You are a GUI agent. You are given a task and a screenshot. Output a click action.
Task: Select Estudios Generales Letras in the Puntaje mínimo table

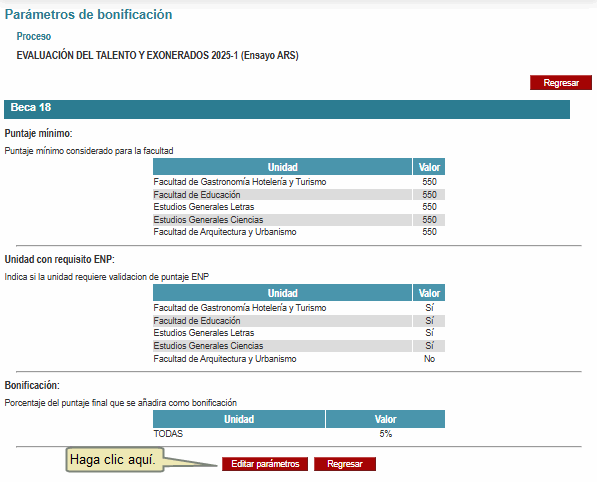click(x=204, y=207)
